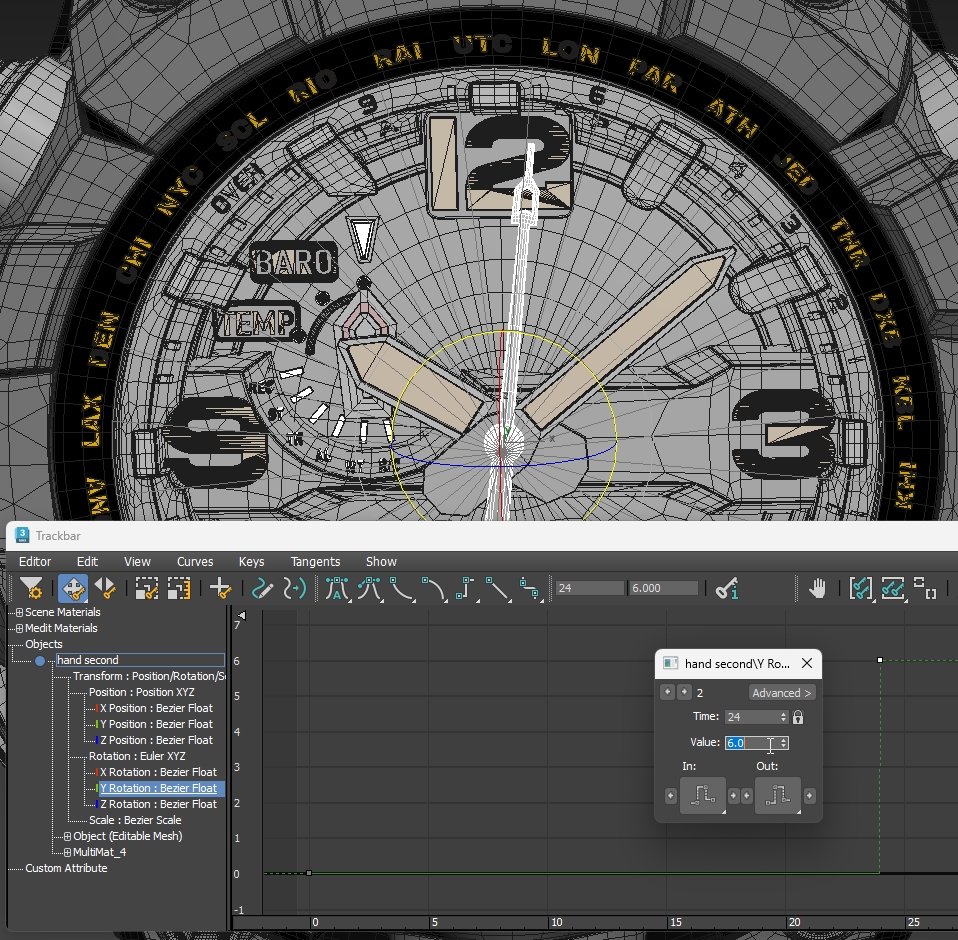Viewport: 958px width, 940px height.
Task: Select Scale : Bezier Scale track
Action: click(135, 820)
